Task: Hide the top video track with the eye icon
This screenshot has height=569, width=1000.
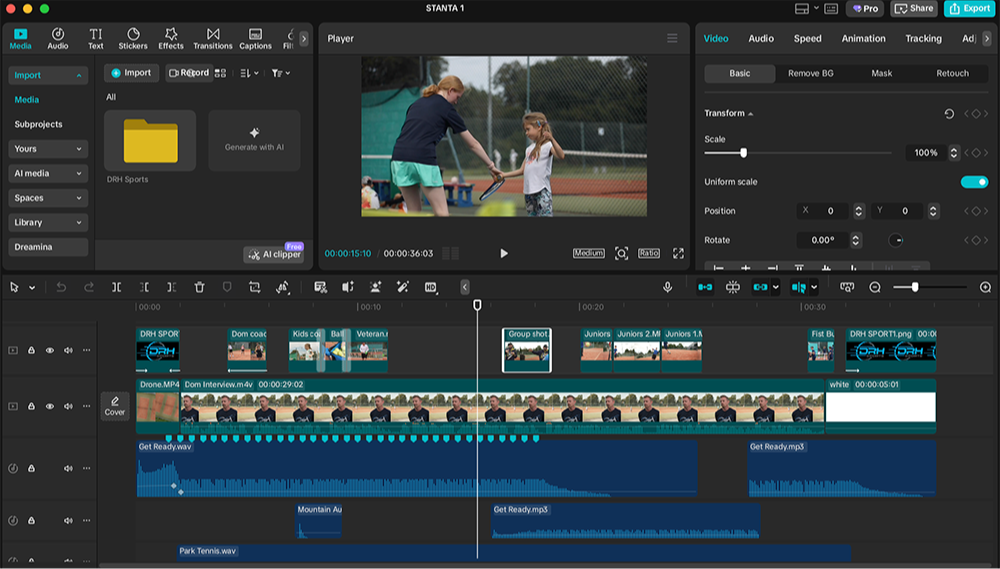Action: click(50, 350)
